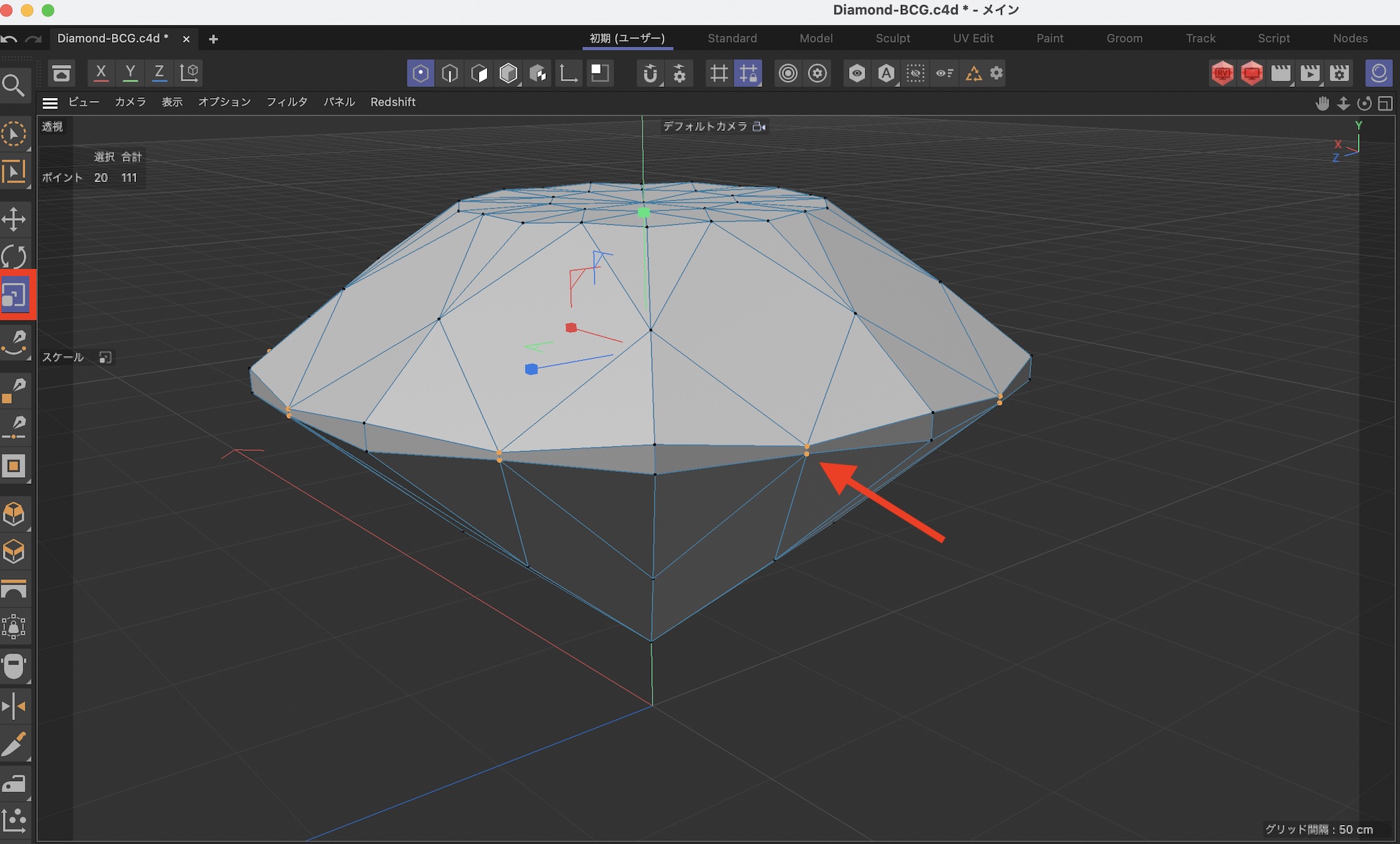Screen dimensions: 1400x844
Task: Add a new document tab with plus
Action: point(213,39)
